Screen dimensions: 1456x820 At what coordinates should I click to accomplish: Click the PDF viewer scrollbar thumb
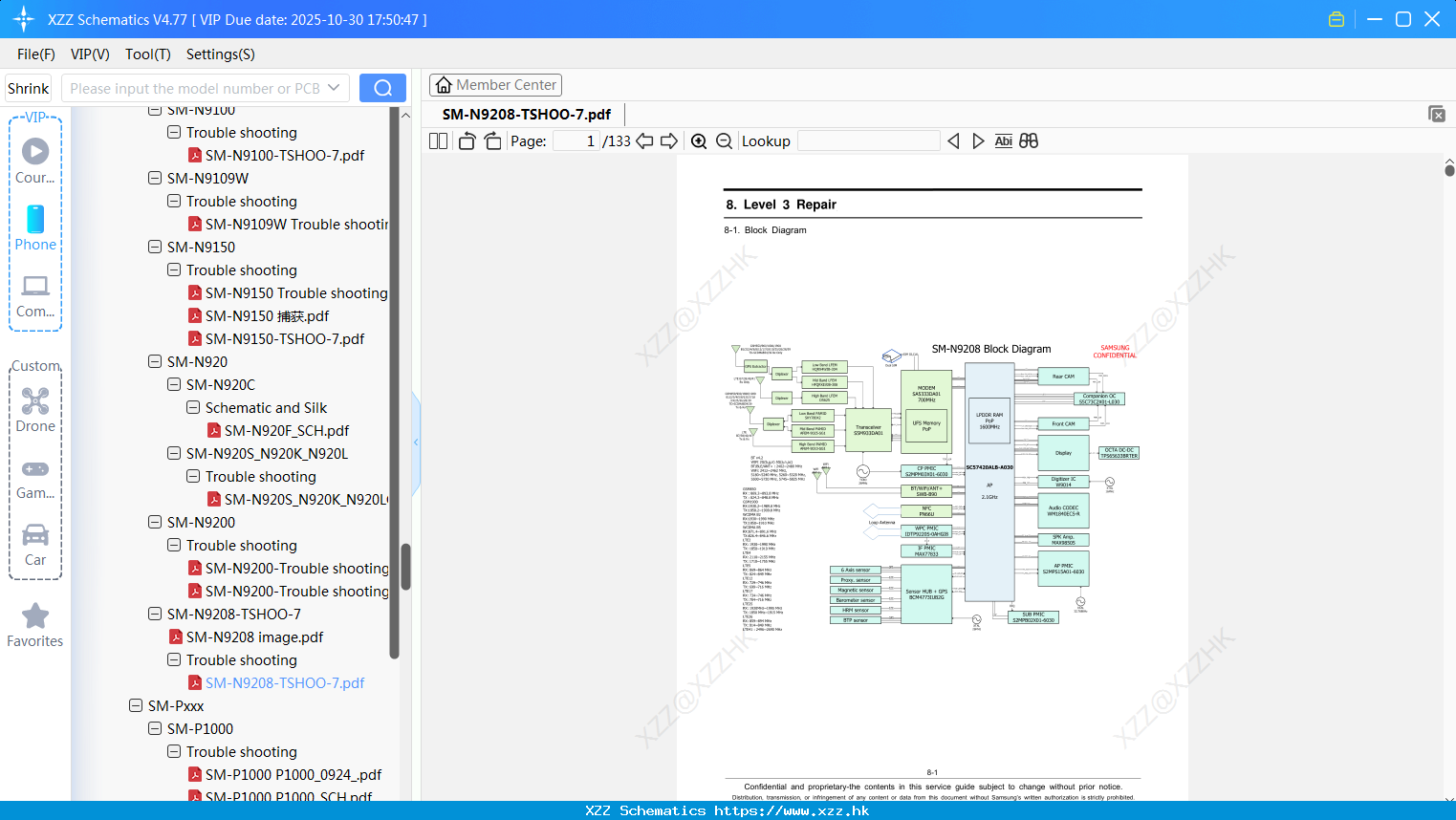[1449, 169]
